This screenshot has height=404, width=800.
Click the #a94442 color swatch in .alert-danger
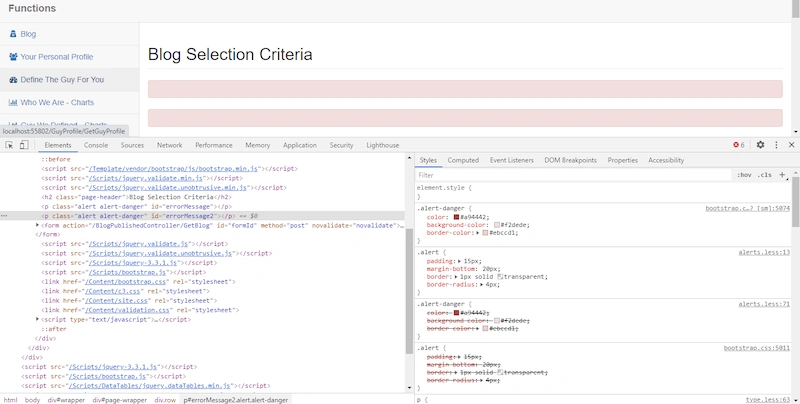pos(456,217)
